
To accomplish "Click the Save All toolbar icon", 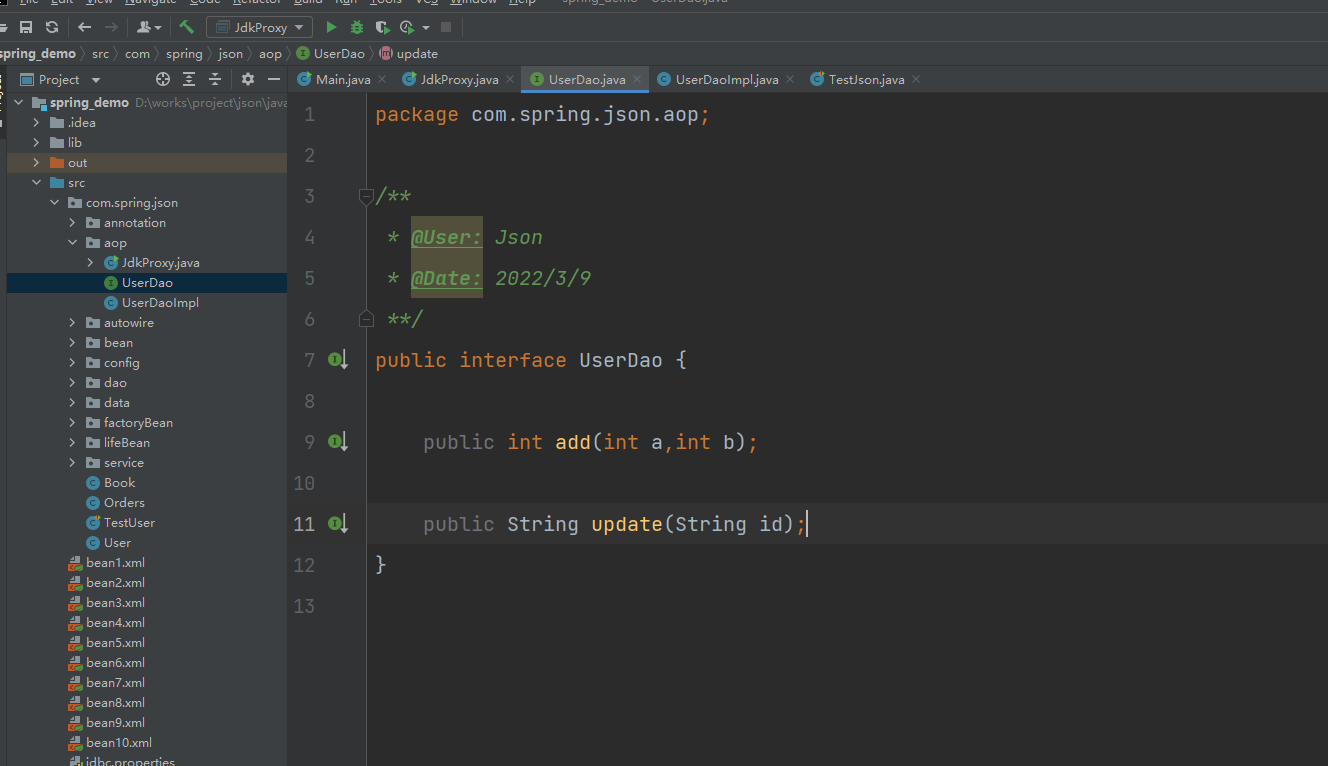I will pos(26,27).
